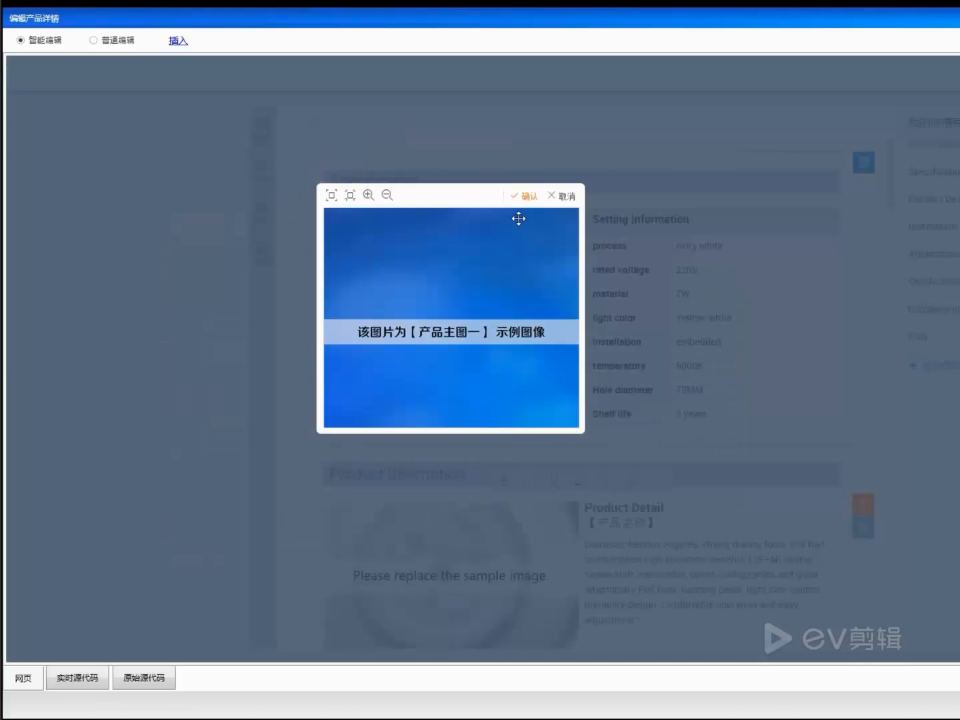Switch to the 网页 tab

tap(23, 678)
